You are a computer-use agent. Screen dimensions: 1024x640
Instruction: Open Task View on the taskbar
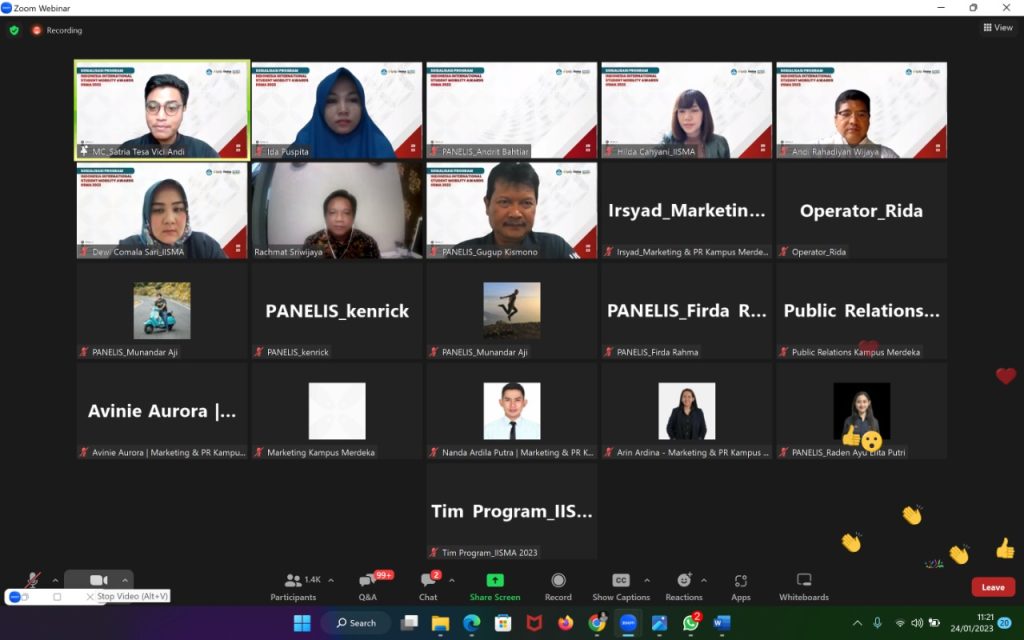(409, 623)
